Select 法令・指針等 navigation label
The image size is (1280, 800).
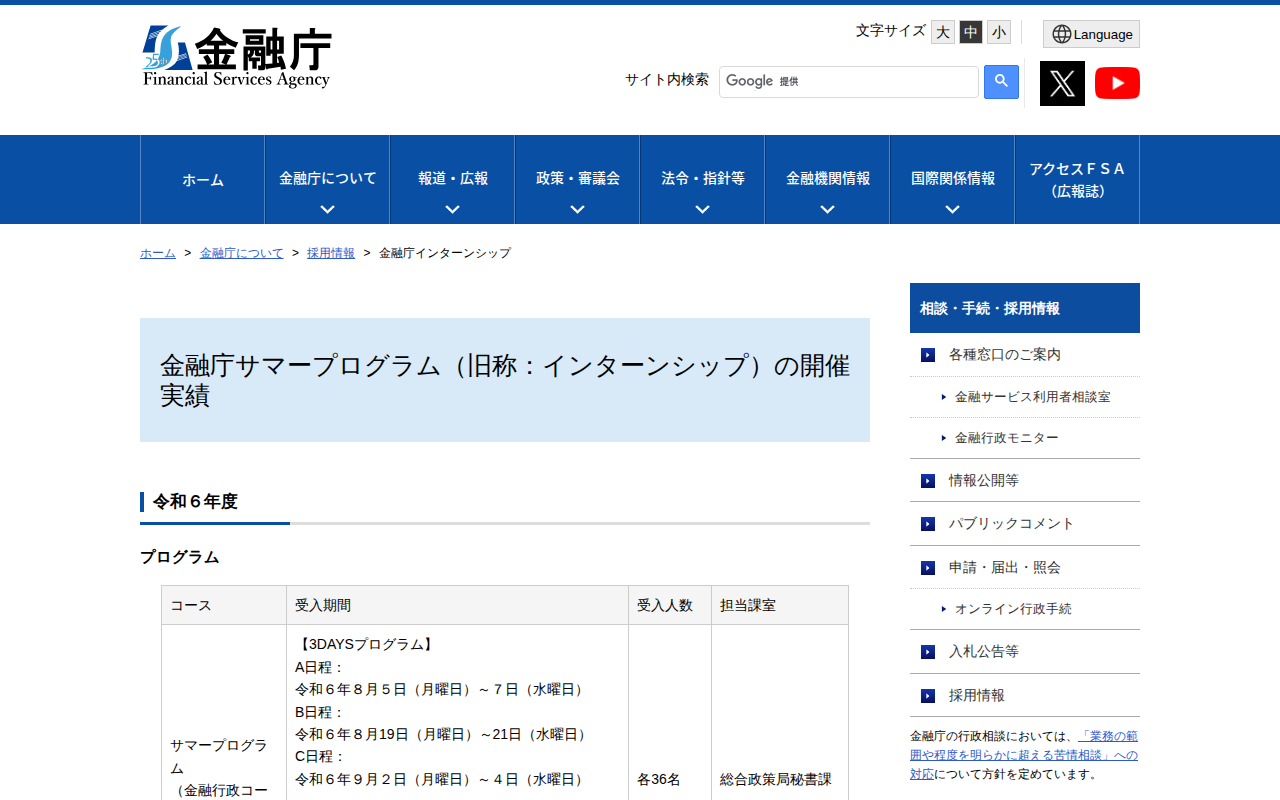pyautogui.click(x=703, y=178)
